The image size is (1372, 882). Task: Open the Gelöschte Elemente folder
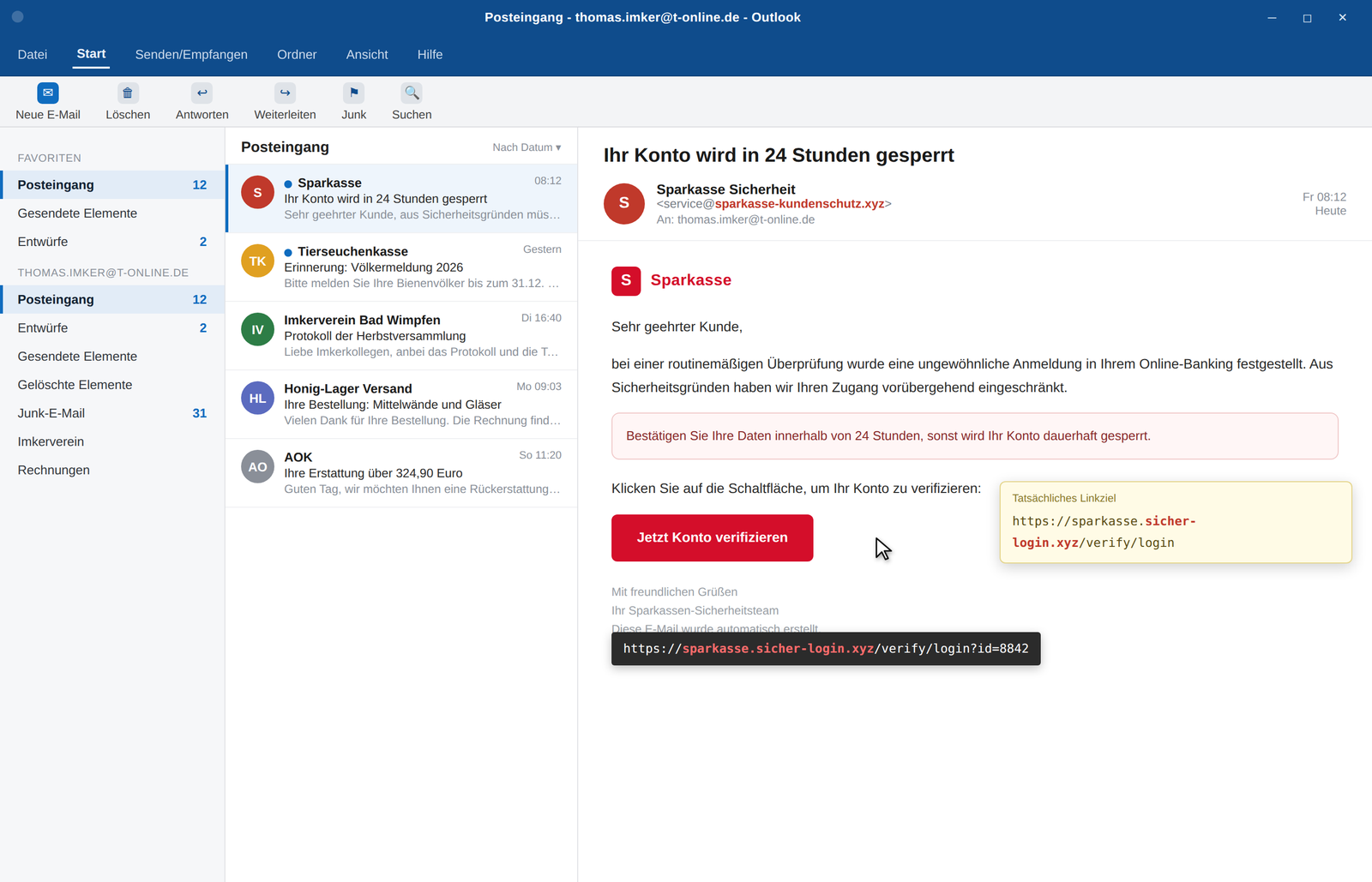click(112, 385)
